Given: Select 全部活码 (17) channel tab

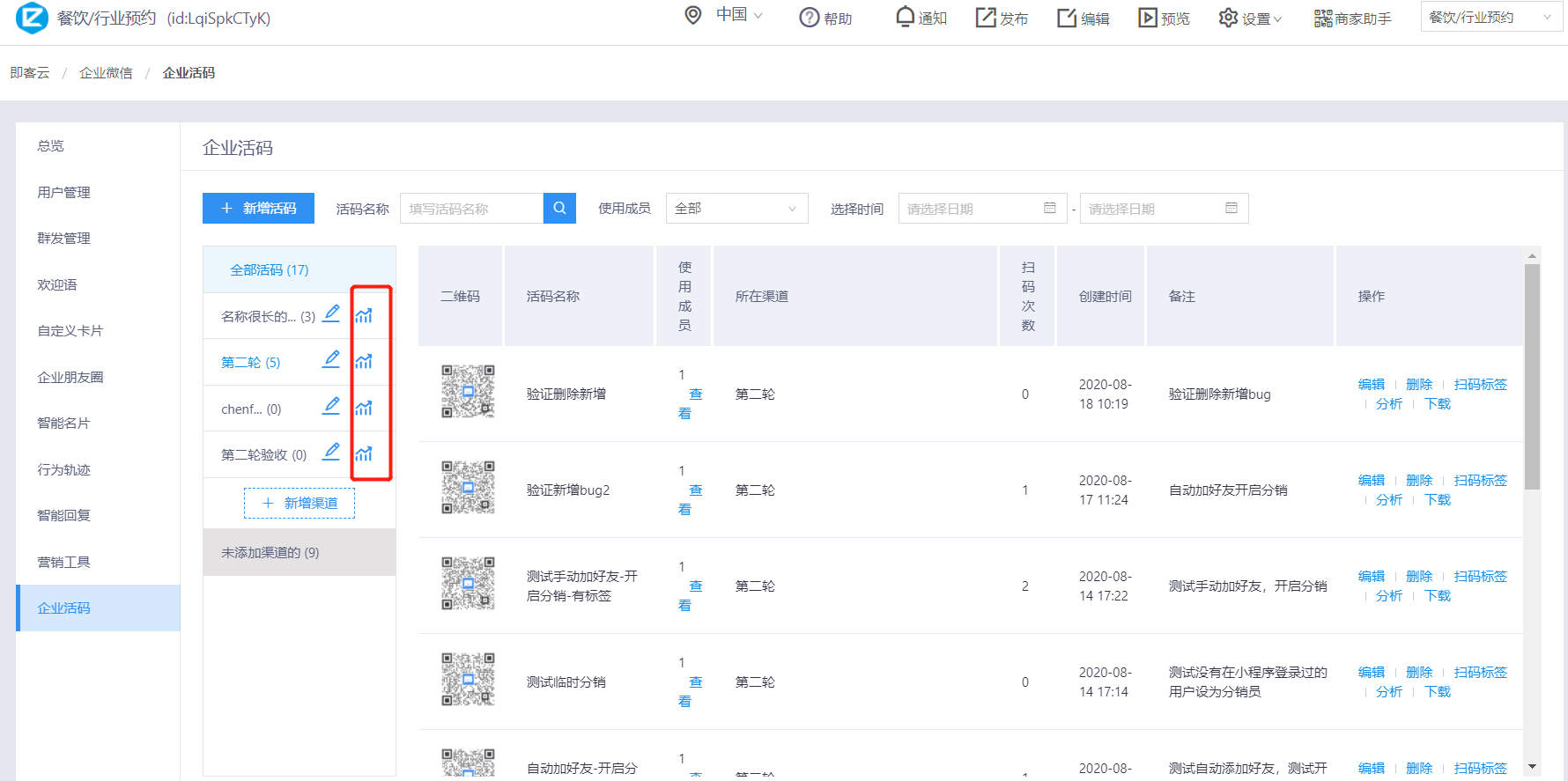Looking at the screenshot, I should point(300,269).
